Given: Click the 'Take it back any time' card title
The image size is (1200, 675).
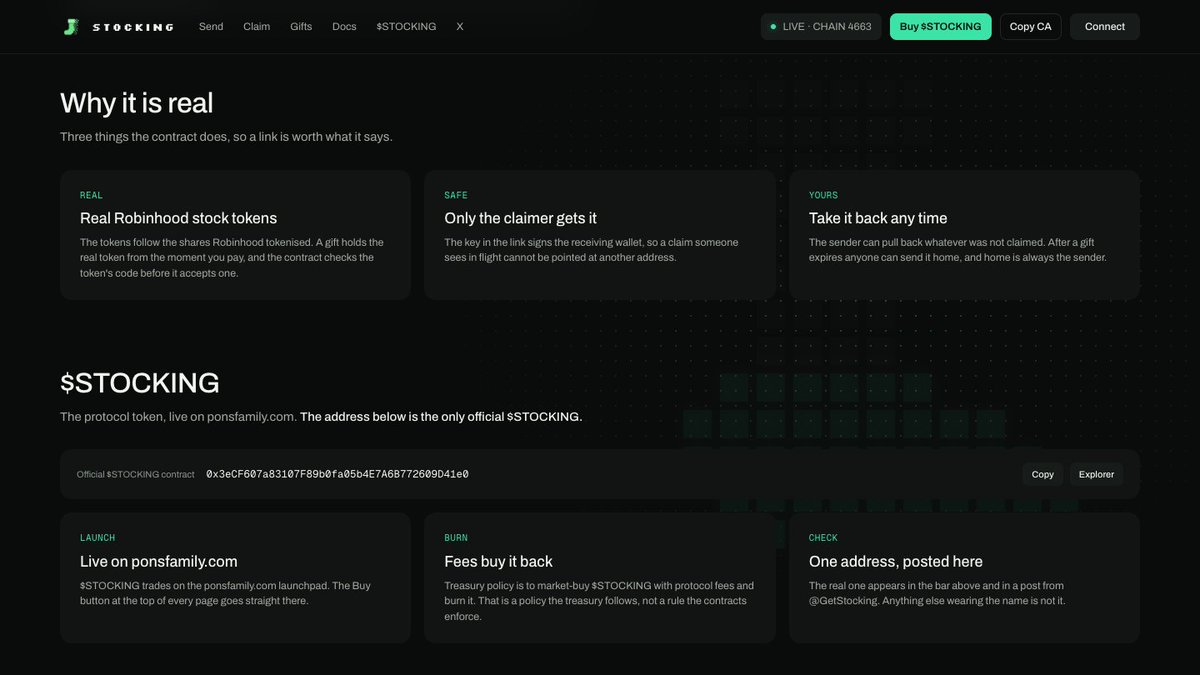Looking at the screenshot, I should 878,218.
